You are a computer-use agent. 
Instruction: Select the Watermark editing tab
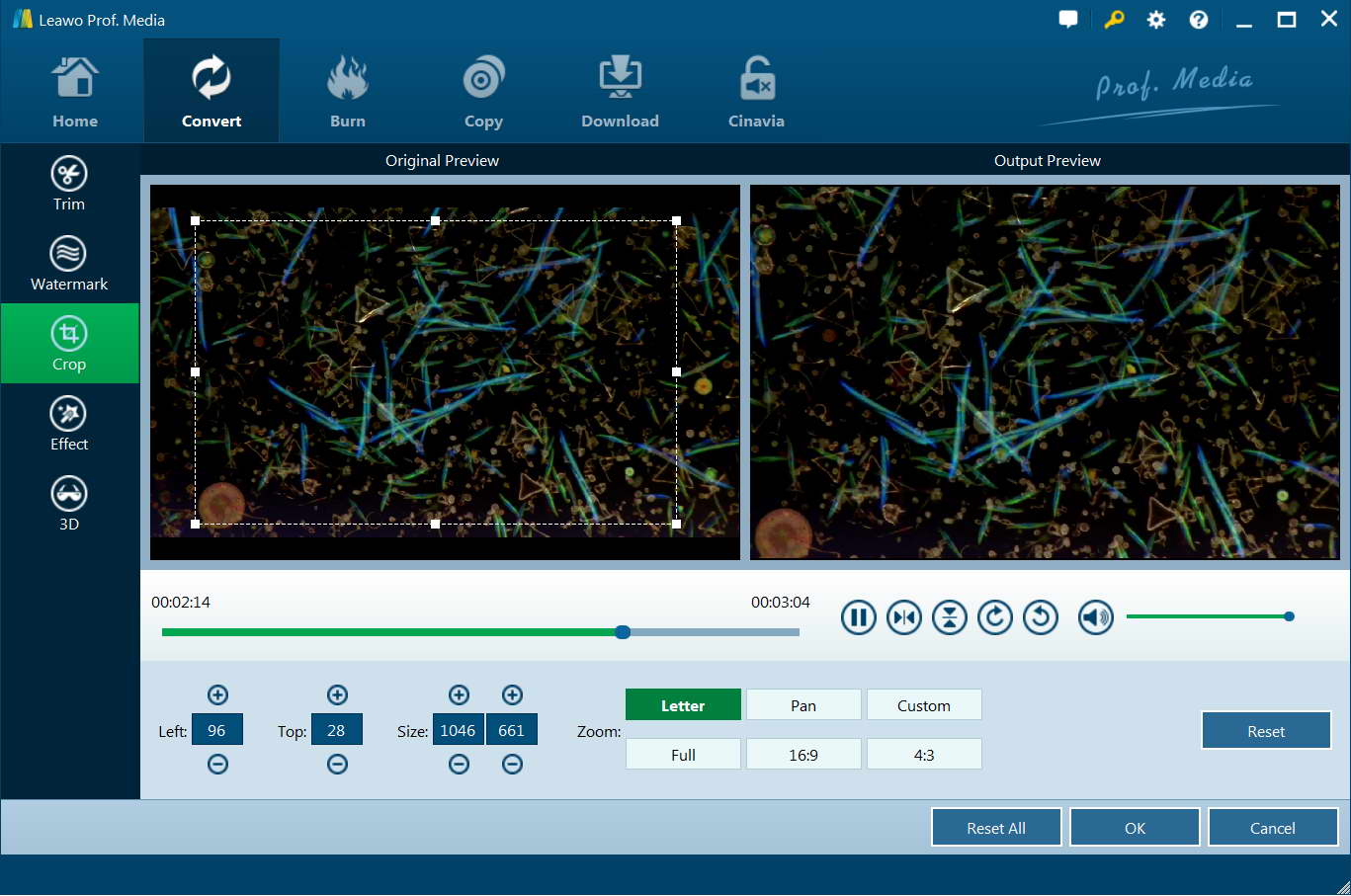pyautogui.click(x=69, y=264)
